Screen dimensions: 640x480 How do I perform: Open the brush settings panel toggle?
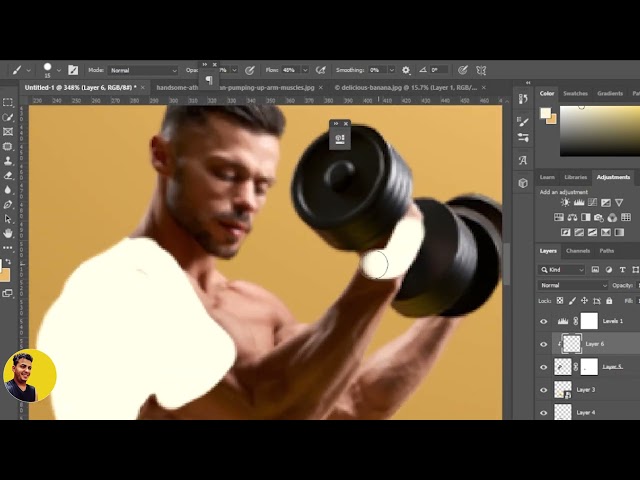point(73,70)
